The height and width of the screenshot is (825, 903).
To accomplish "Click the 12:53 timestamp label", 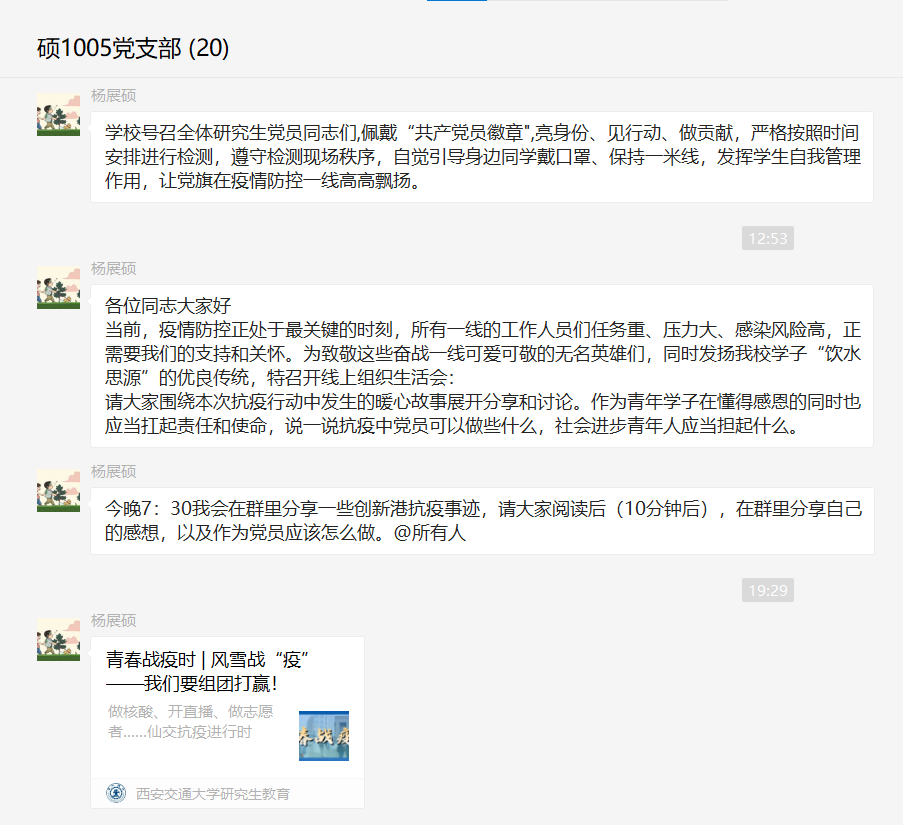I will (767, 238).
